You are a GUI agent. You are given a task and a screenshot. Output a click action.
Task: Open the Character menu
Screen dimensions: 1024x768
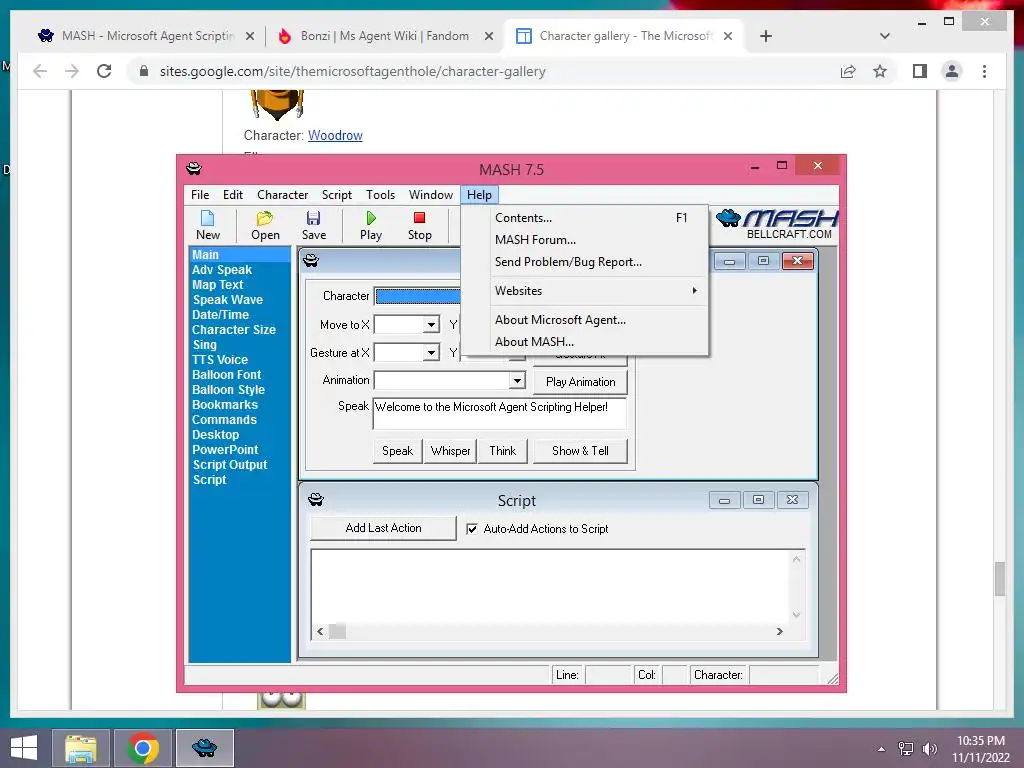pyautogui.click(x=282, y=195)
